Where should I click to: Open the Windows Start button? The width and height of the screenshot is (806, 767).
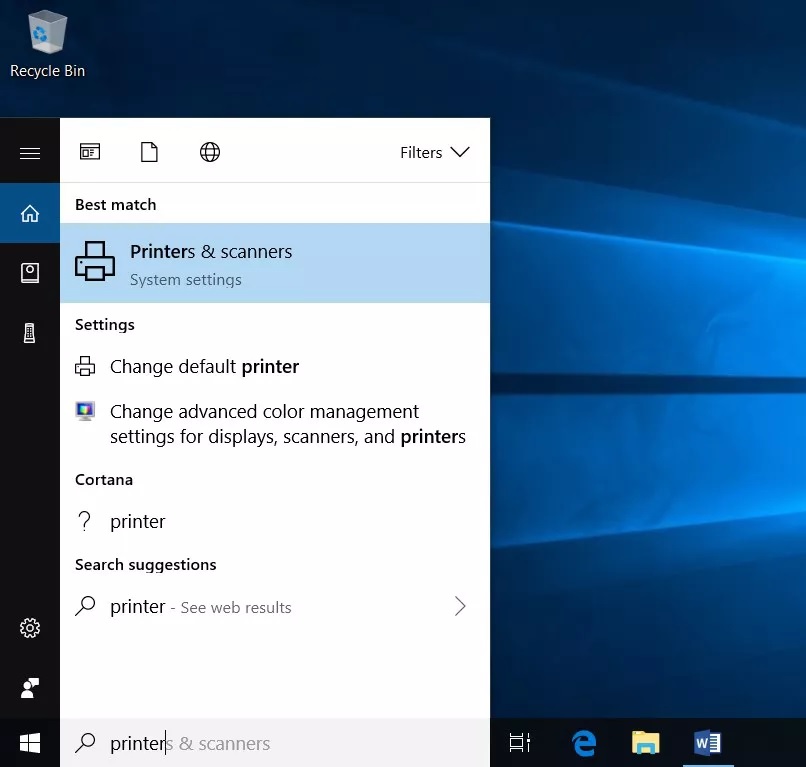pos(30,743)
